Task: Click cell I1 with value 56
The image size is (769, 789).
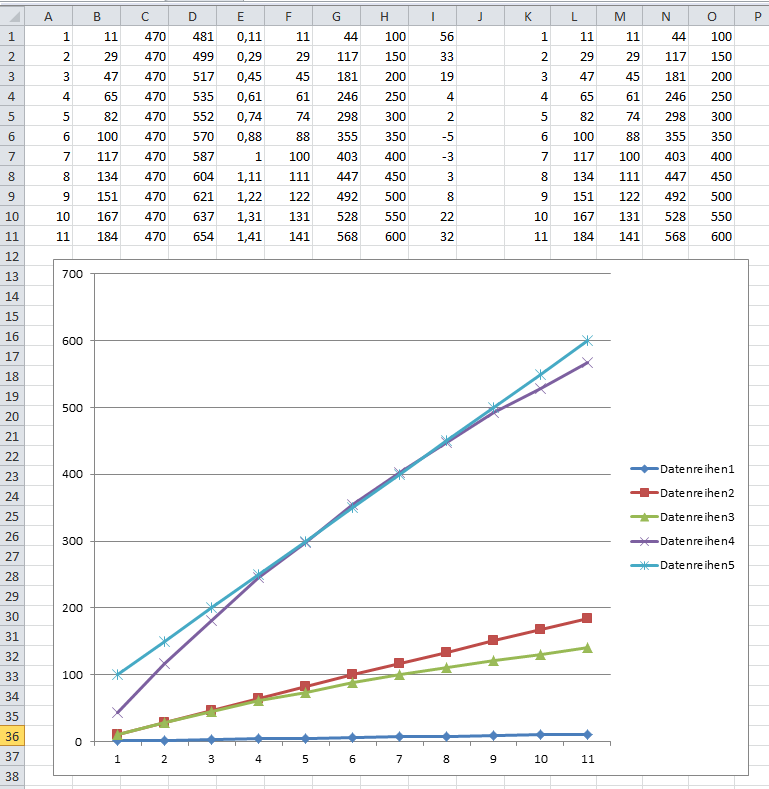Action: [x=433, y=36]
